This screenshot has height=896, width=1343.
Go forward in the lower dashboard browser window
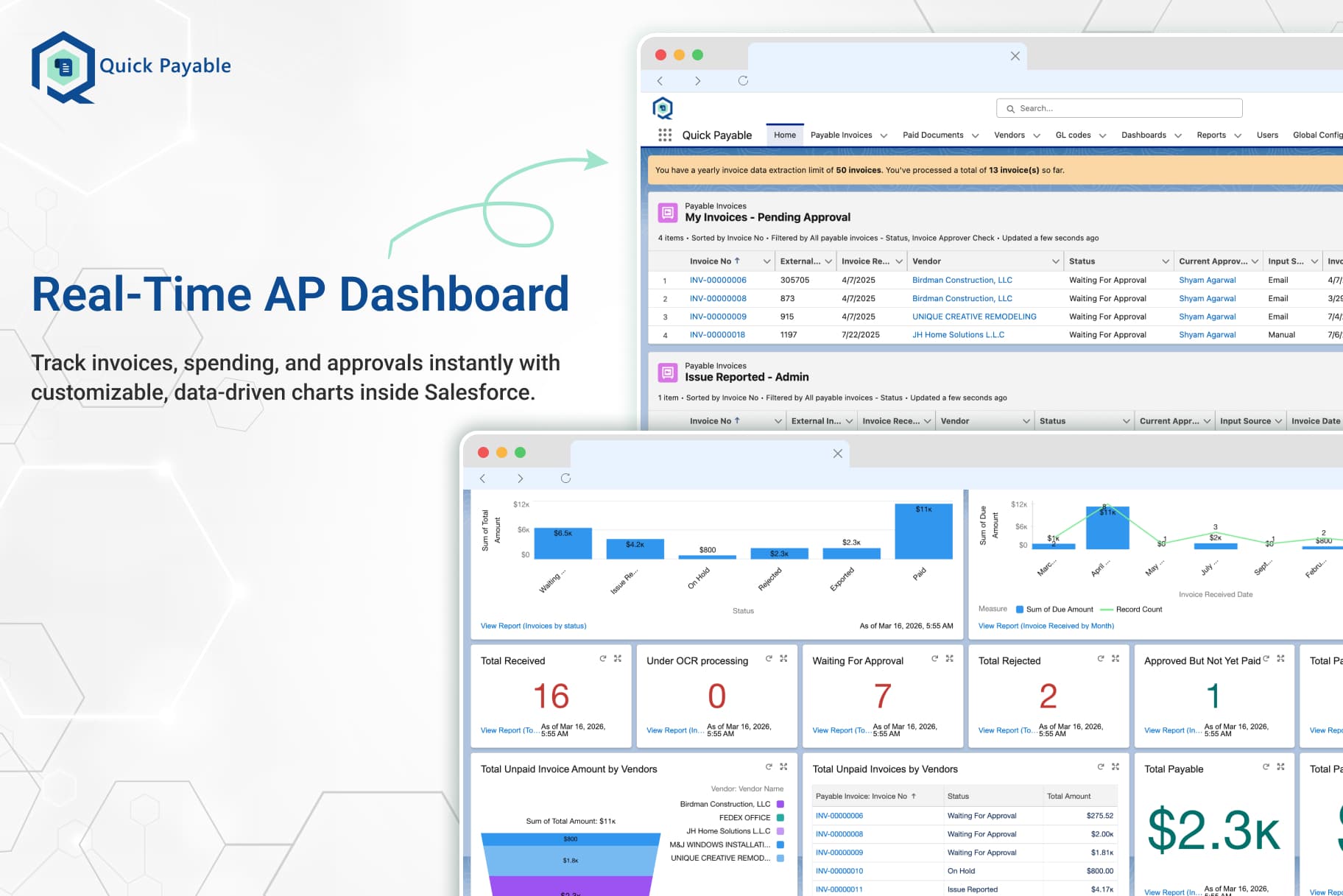click(x=520, y=479)
